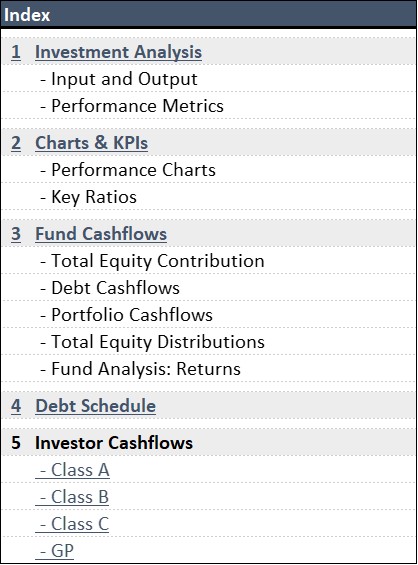This screenshot has height=565, width=418.
Task: Open the Investment Analysis link
Action: coord(118,52)
